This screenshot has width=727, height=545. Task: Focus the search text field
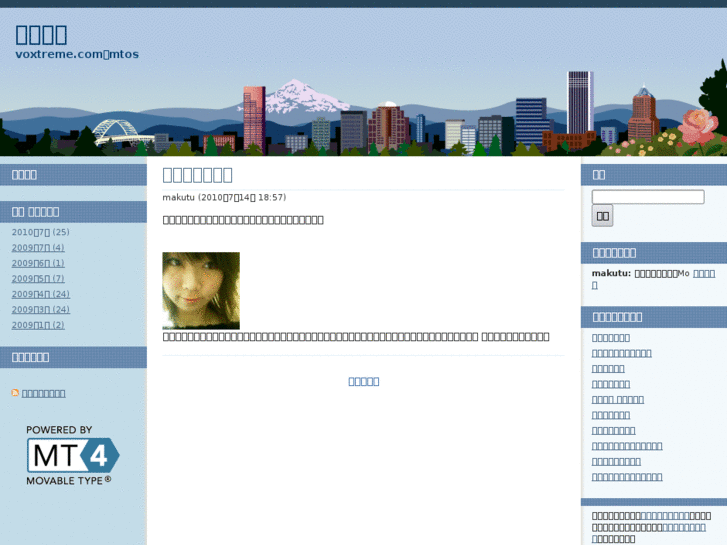click(648, 197)
